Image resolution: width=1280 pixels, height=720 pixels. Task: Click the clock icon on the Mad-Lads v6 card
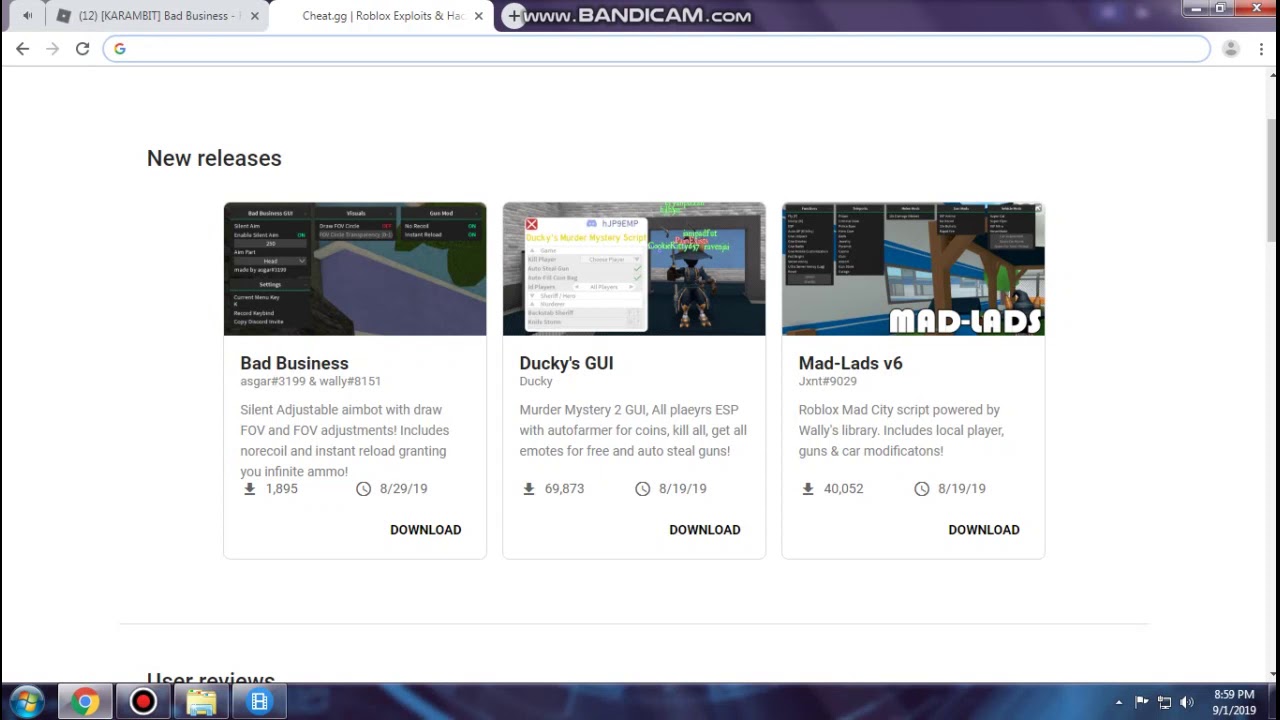[x=921, y=489]
